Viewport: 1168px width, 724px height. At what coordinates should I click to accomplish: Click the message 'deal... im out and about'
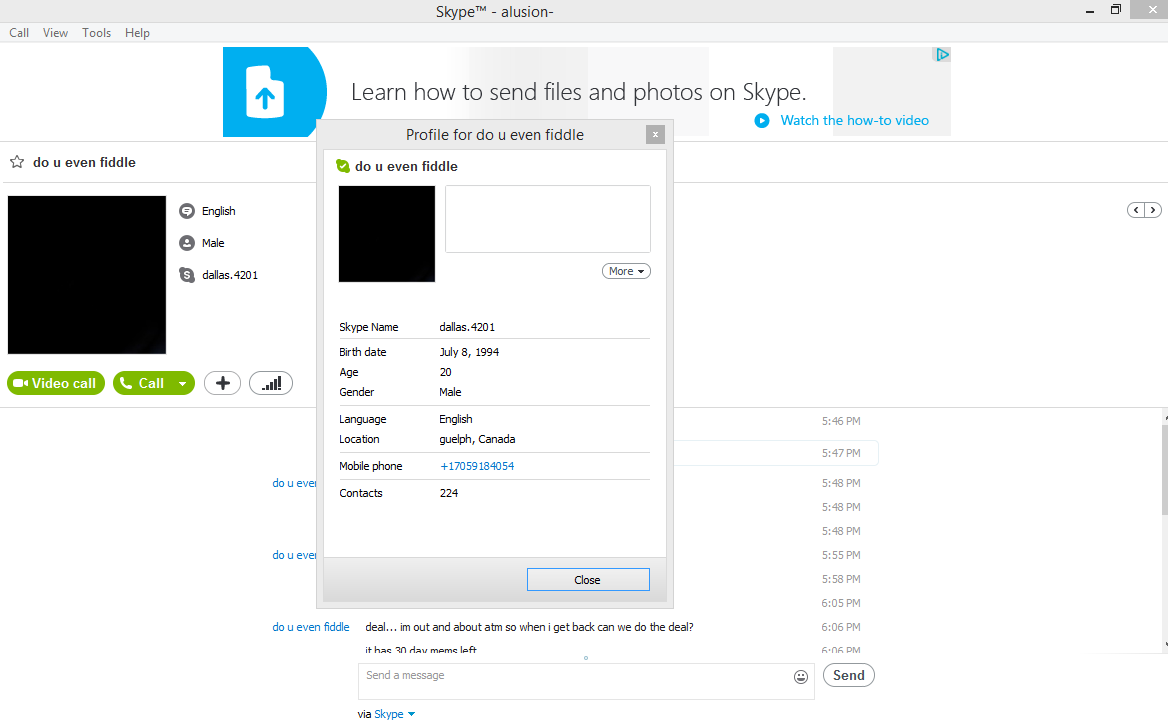529,627
